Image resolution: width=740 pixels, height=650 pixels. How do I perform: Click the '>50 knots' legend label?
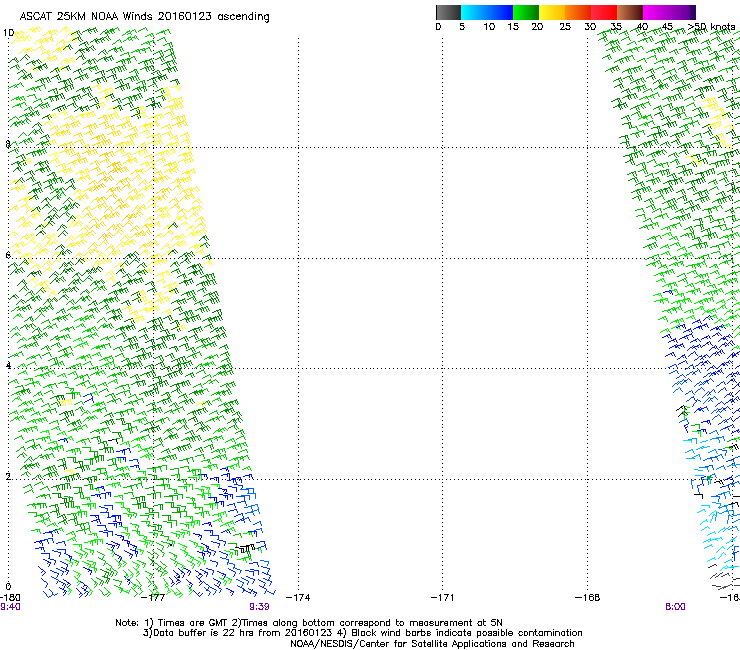click(x=711, y=27)
